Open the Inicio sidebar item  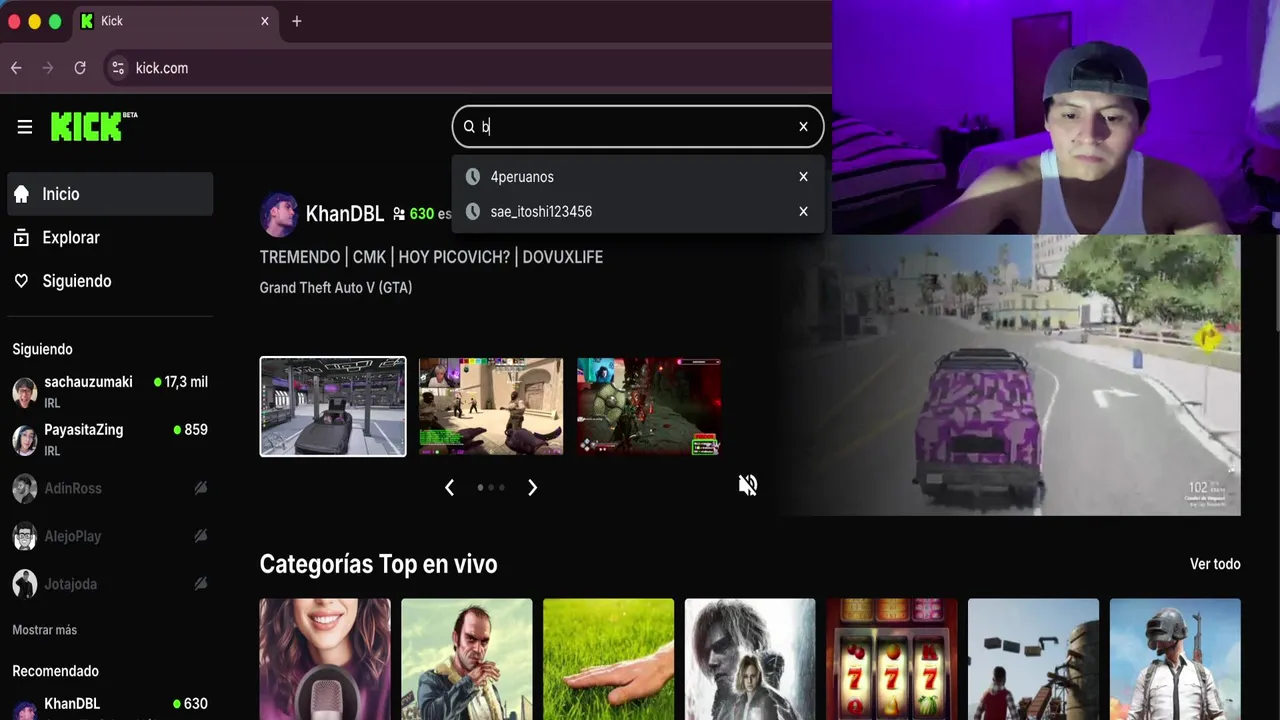[x=110, y=194]
